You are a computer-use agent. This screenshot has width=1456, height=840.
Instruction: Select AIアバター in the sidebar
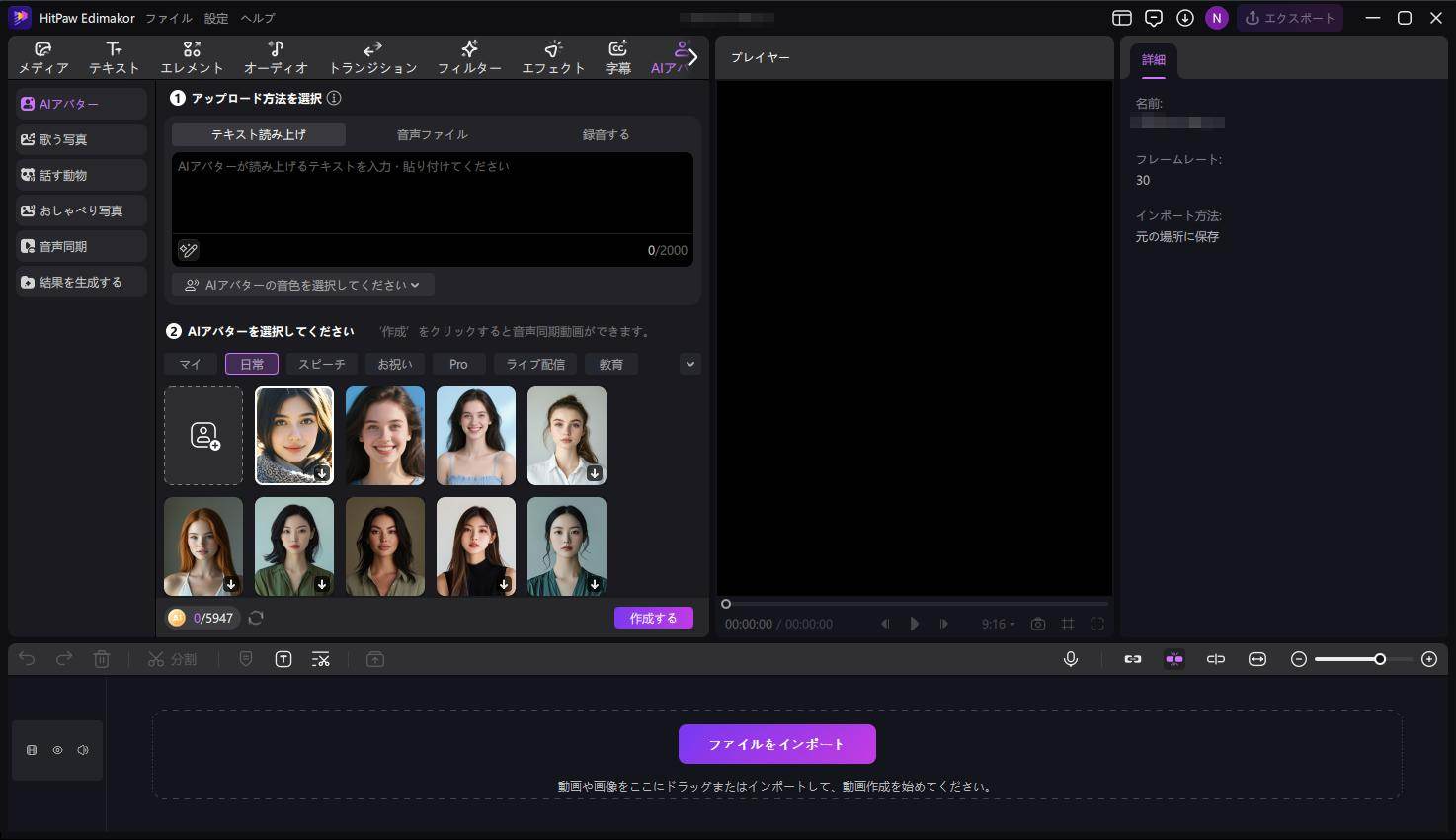(81, 104)
